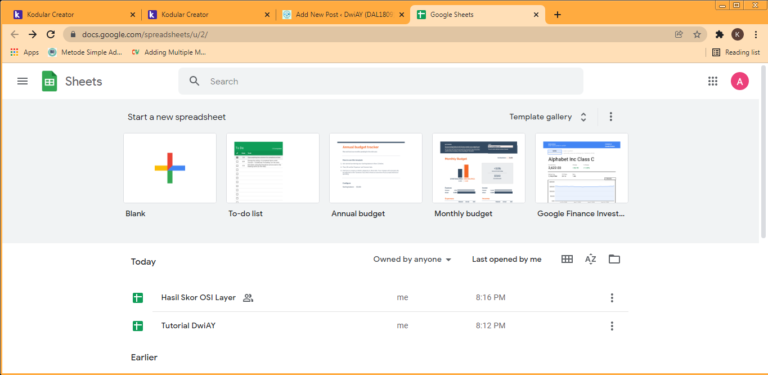Choose the Google Finance Invest... template

(x=581, y=168)
